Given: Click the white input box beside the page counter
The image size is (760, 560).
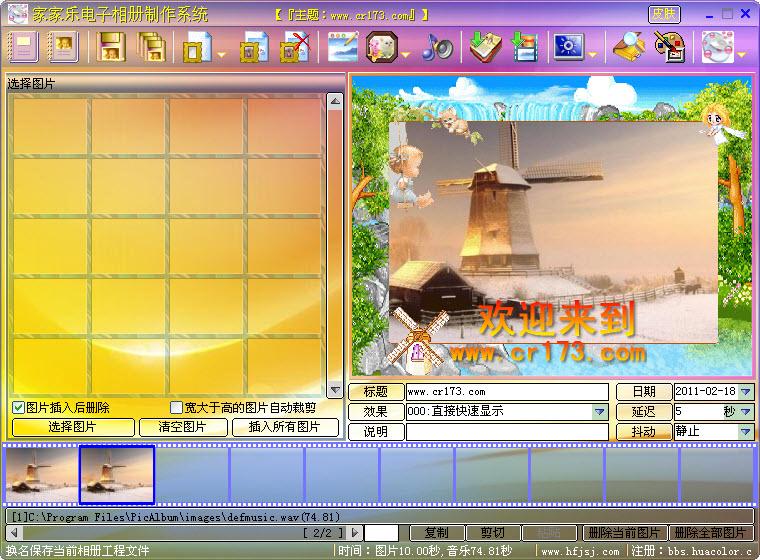Looking at the screenshot, I should pos(381,533).
